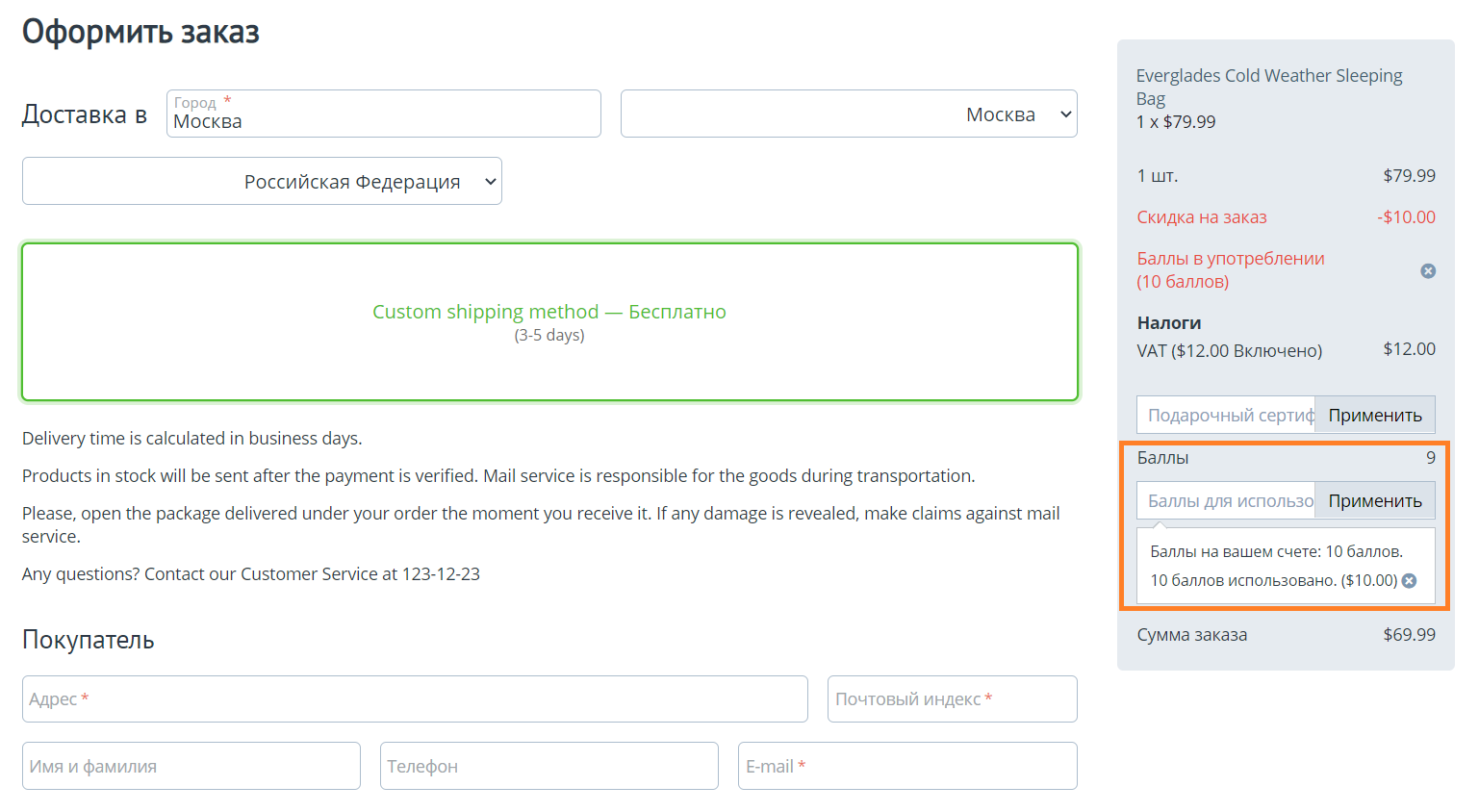This screenshot has width=1479, height=812.
Task: Expand the Российская Федерация country dropdown
Action: coord(262,182)
